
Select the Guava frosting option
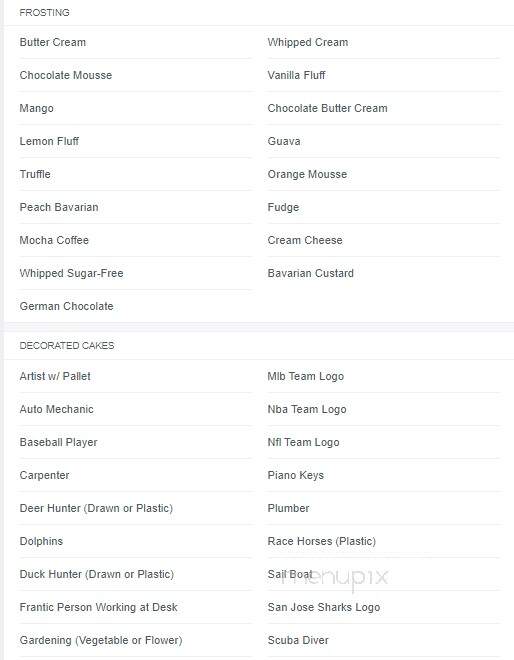point(284,141)
